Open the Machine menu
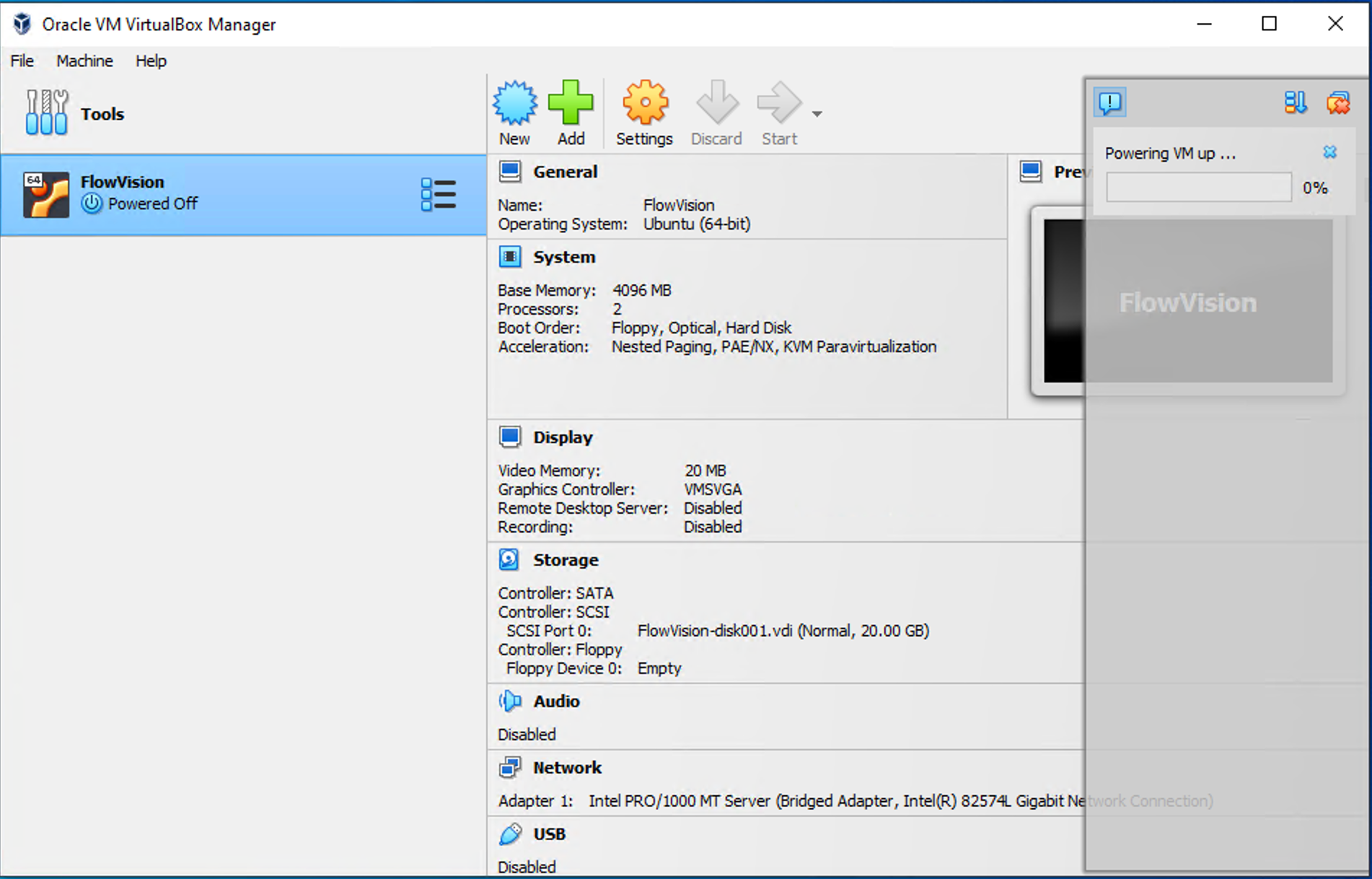 click(x=84, y=61)
